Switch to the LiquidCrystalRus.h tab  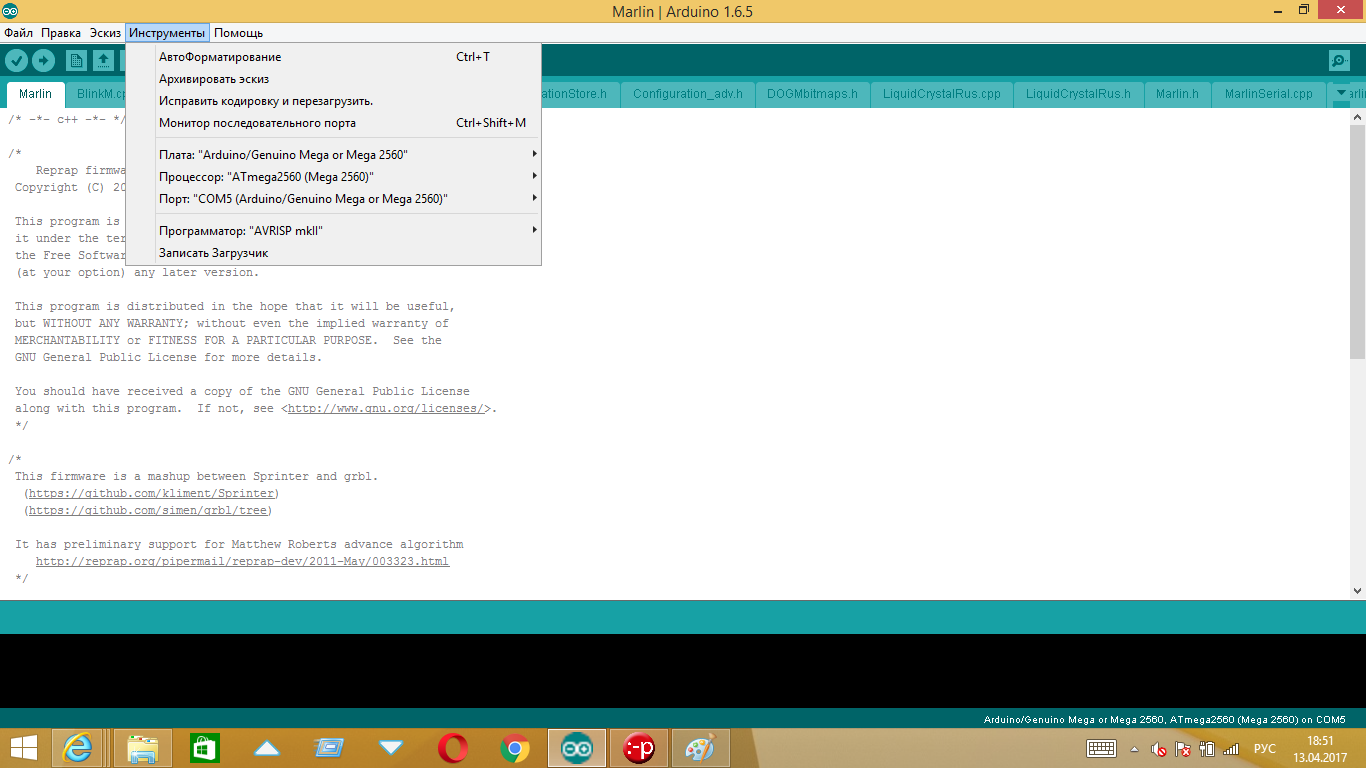pos(1078,94)
